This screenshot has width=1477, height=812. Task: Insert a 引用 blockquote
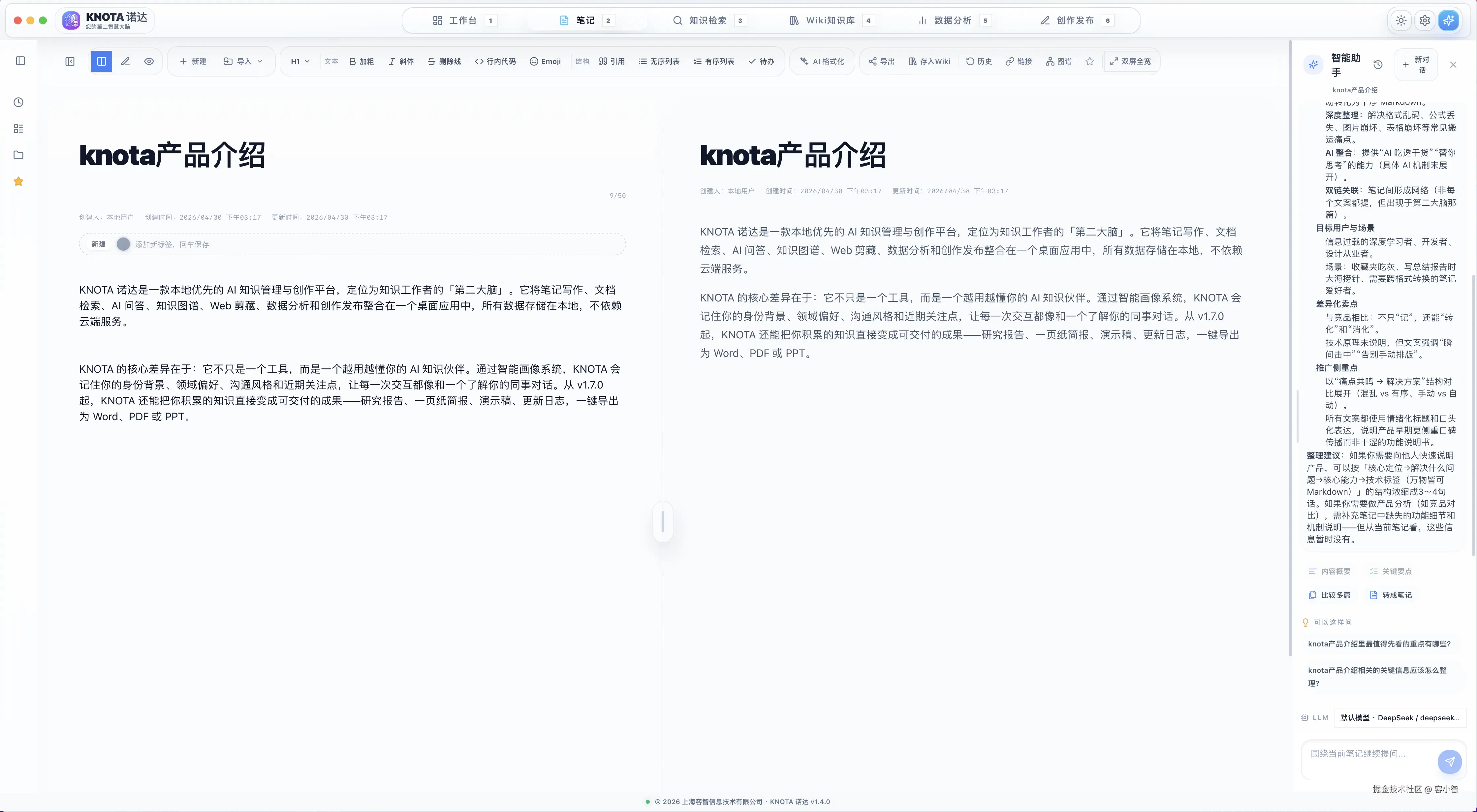click(612, 61)
